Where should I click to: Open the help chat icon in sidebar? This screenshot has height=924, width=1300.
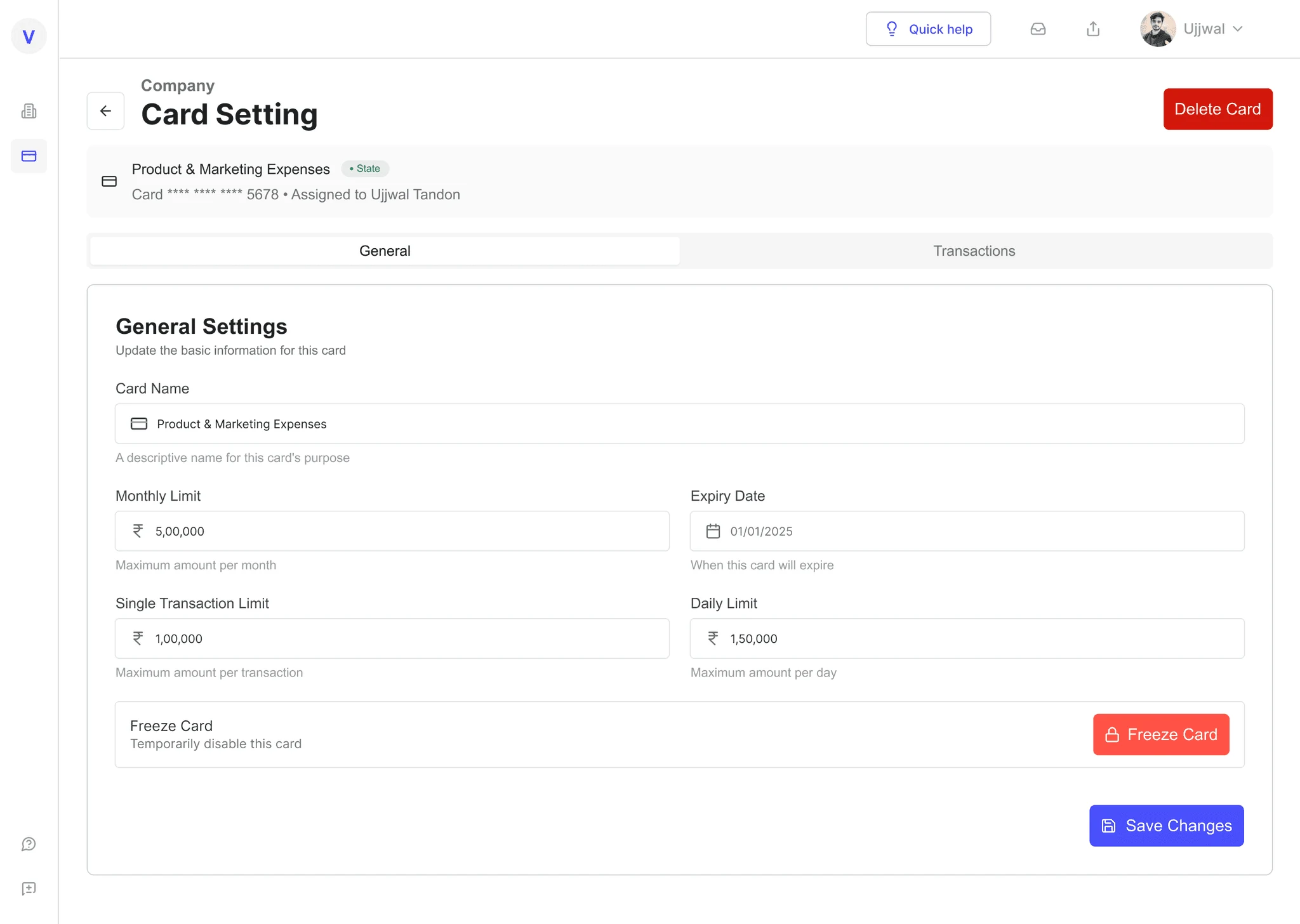coord(29,844)
